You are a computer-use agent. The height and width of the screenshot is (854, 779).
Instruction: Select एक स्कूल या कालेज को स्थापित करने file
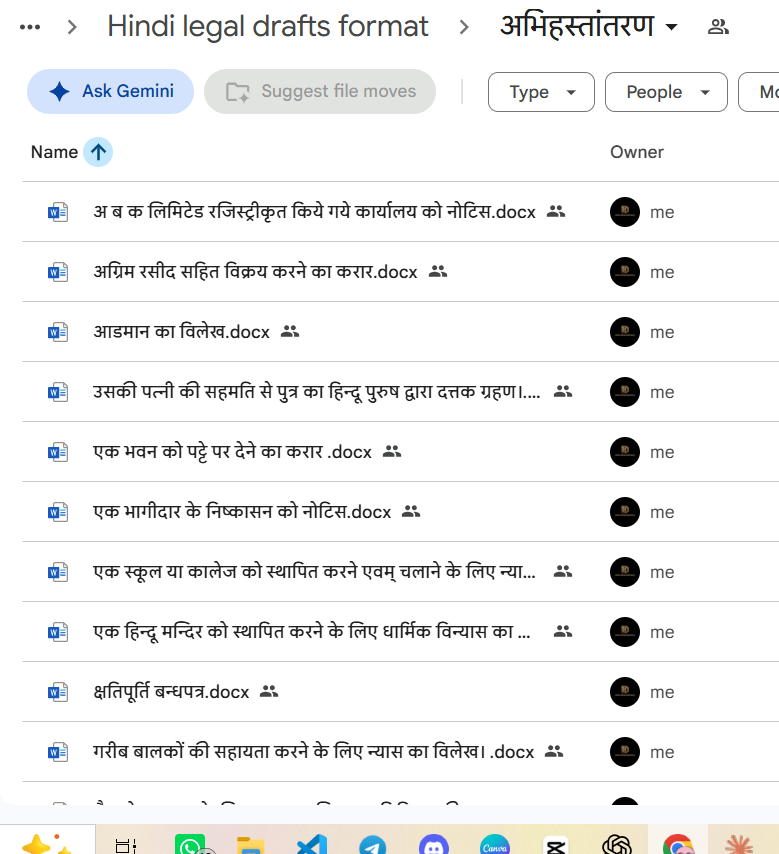tap(314, 572)
